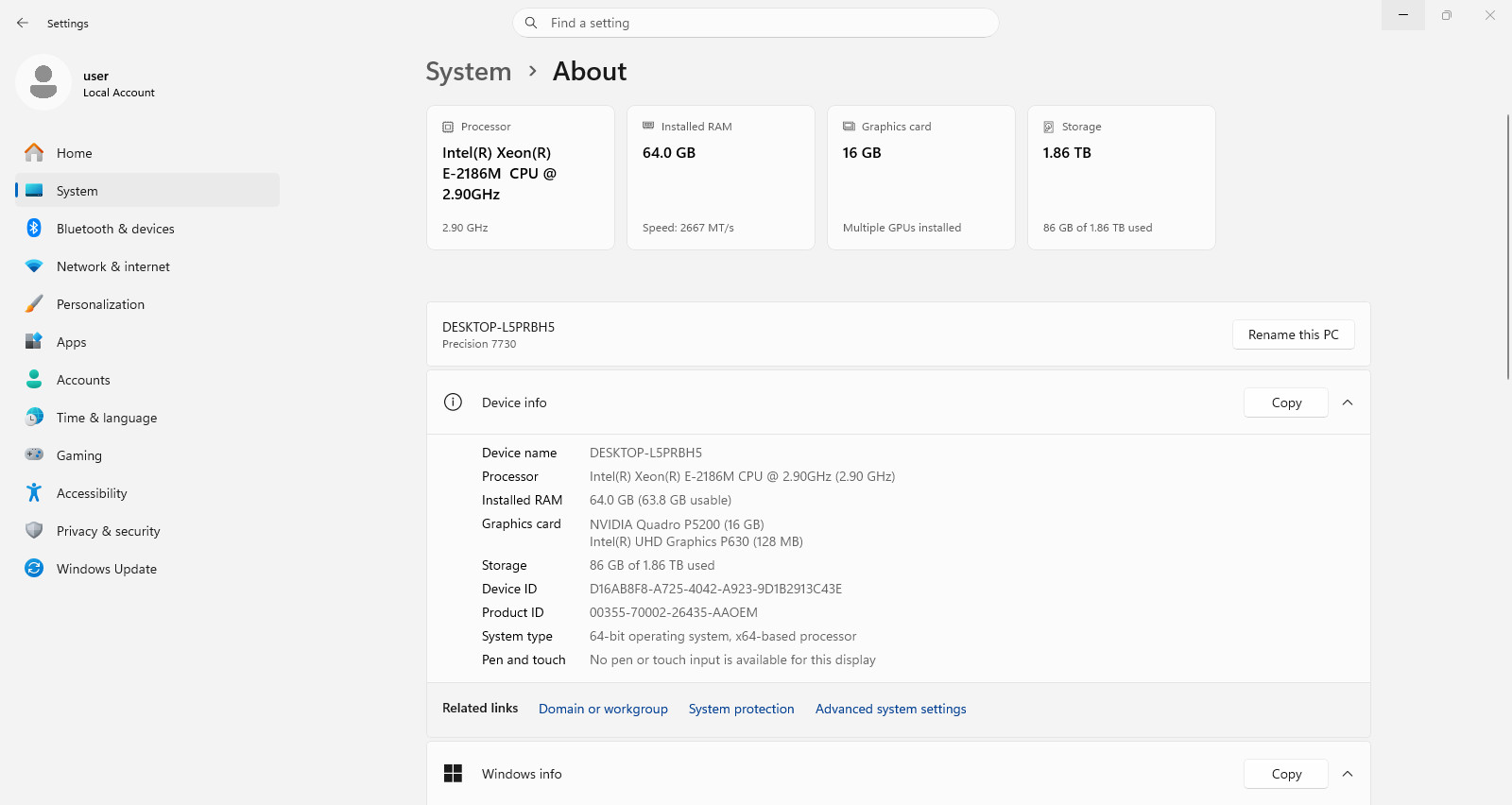Select the Storage summary card
Screen dimensions: 1512x805
pos(1122,178)
